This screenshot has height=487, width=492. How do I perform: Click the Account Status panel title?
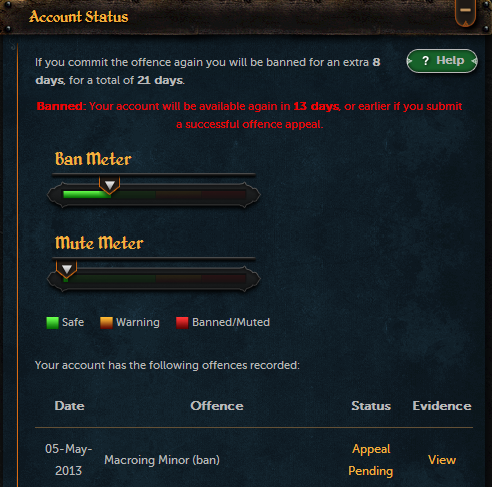point(79,17)
